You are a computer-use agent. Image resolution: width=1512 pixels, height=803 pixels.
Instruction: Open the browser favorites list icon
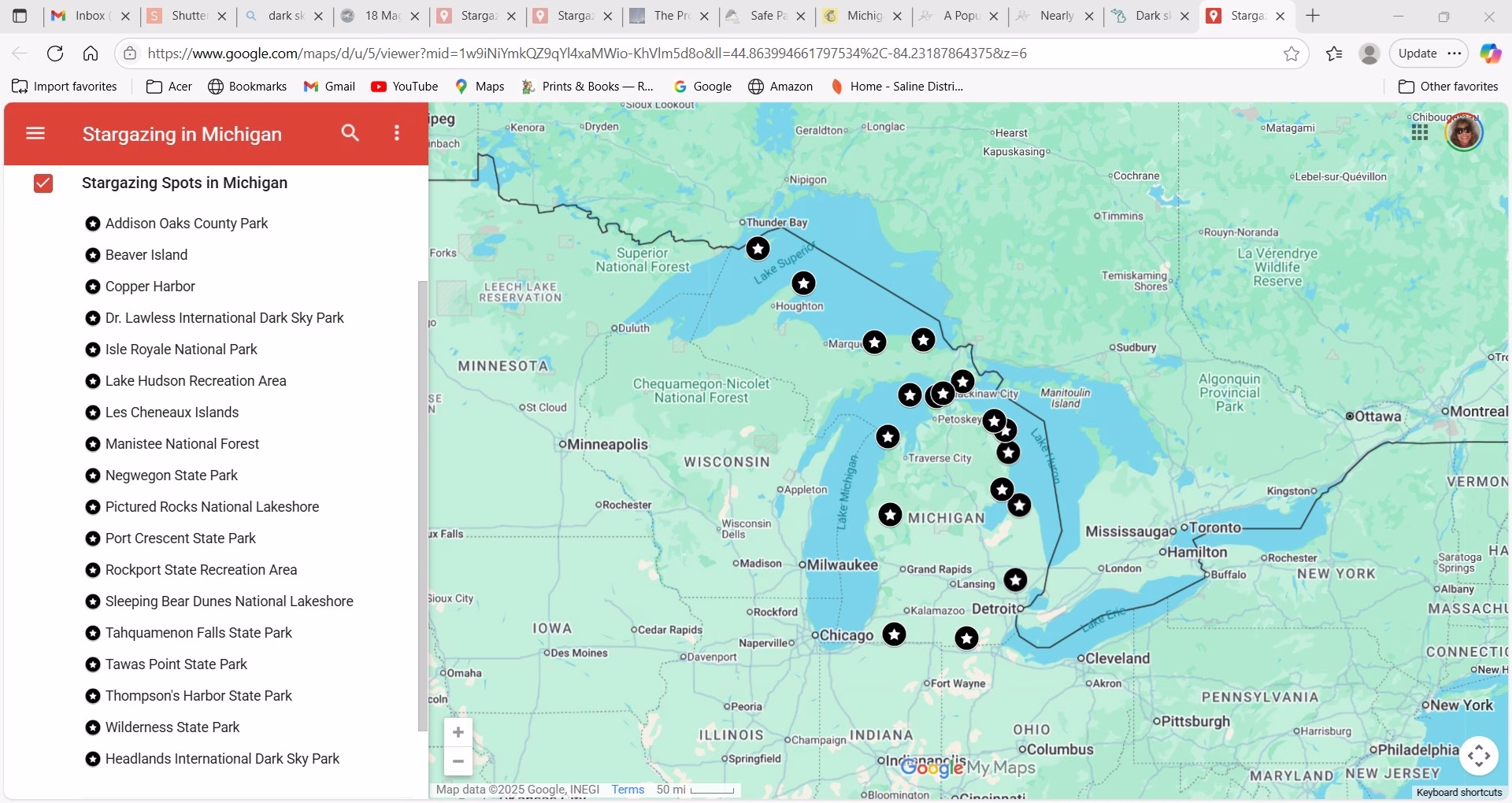pos(1334,54)
